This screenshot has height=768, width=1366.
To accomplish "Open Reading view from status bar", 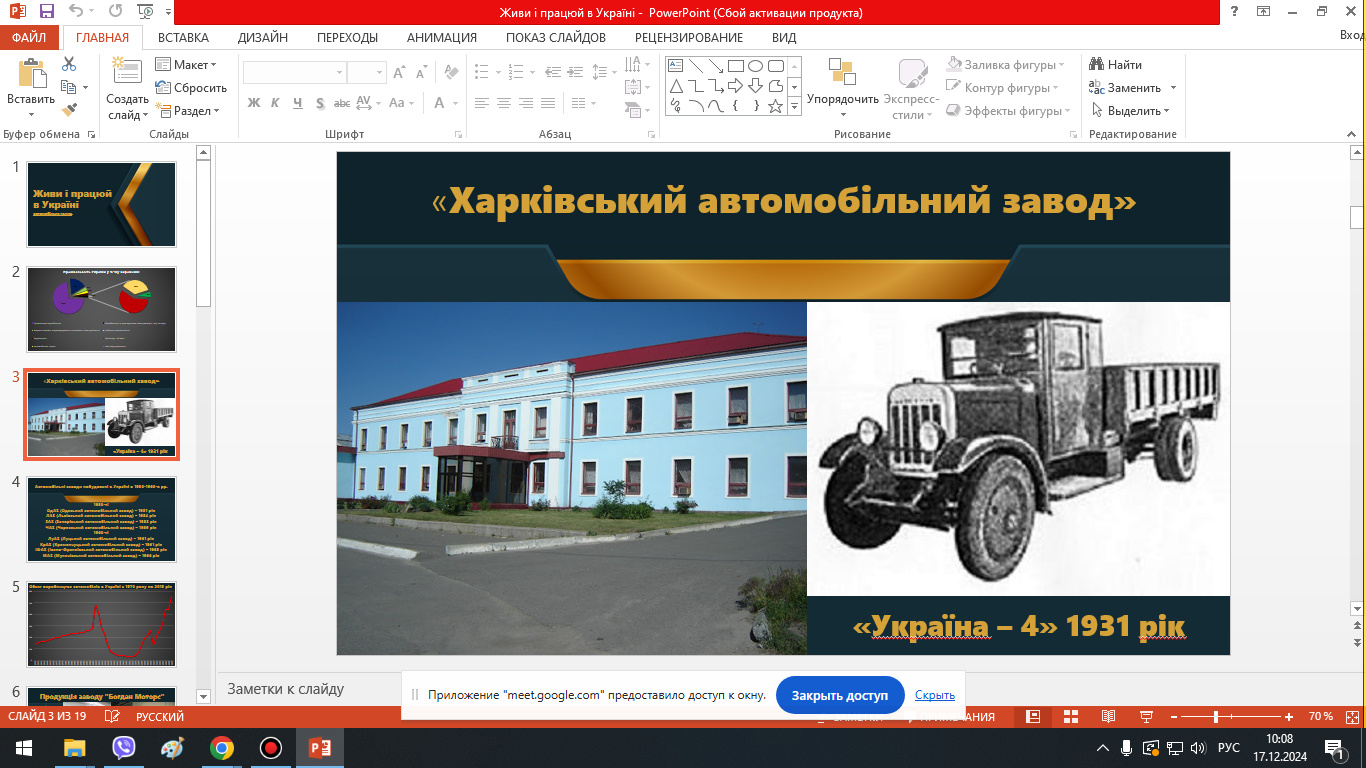I will point(1108,717).
